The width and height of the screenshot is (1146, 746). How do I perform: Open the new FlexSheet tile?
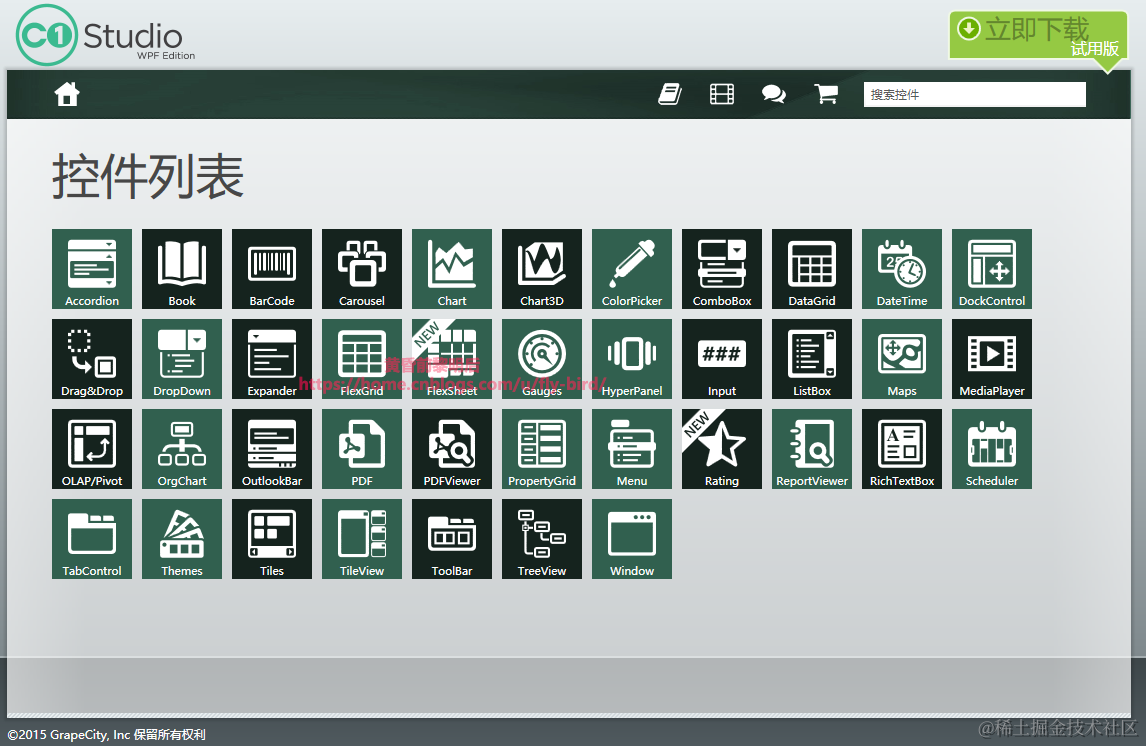452,359
